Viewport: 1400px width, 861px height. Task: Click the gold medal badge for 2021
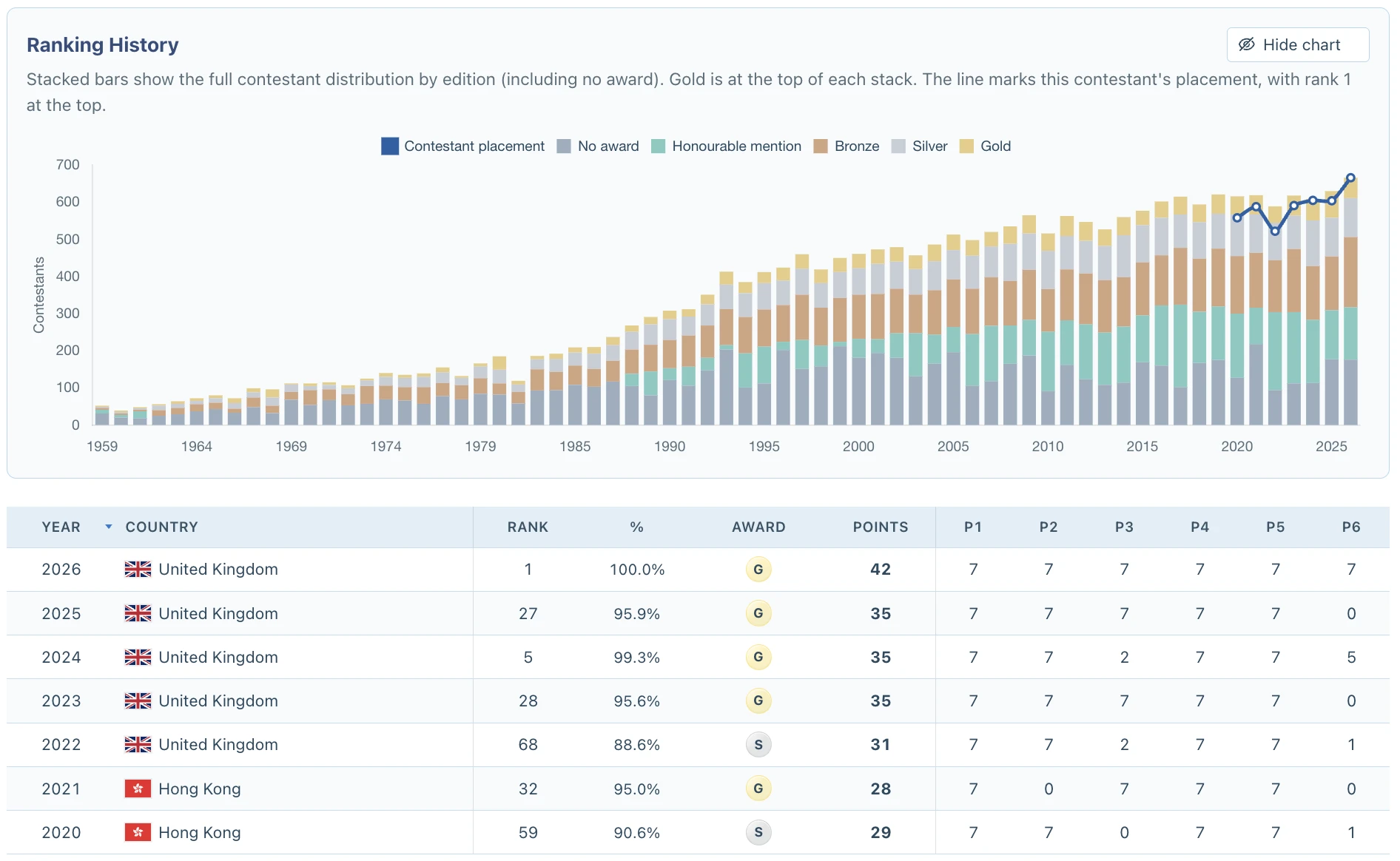click(x=758, y=789)
